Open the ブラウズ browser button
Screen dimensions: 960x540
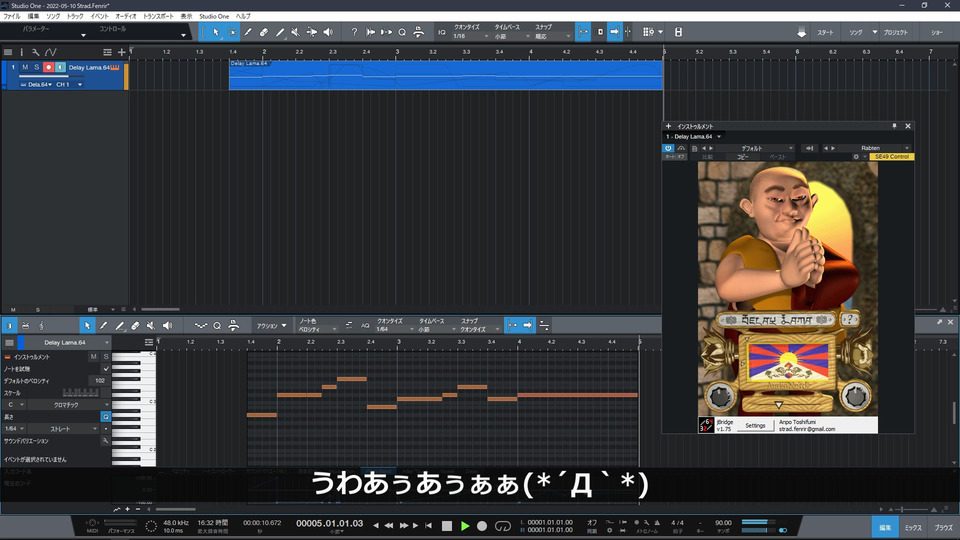[943, 527]
